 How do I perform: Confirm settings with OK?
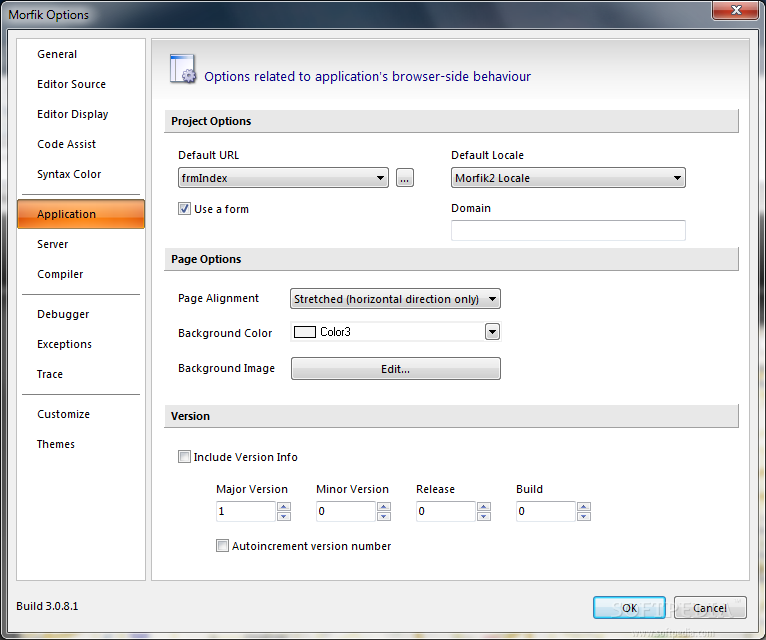[629, 608]
